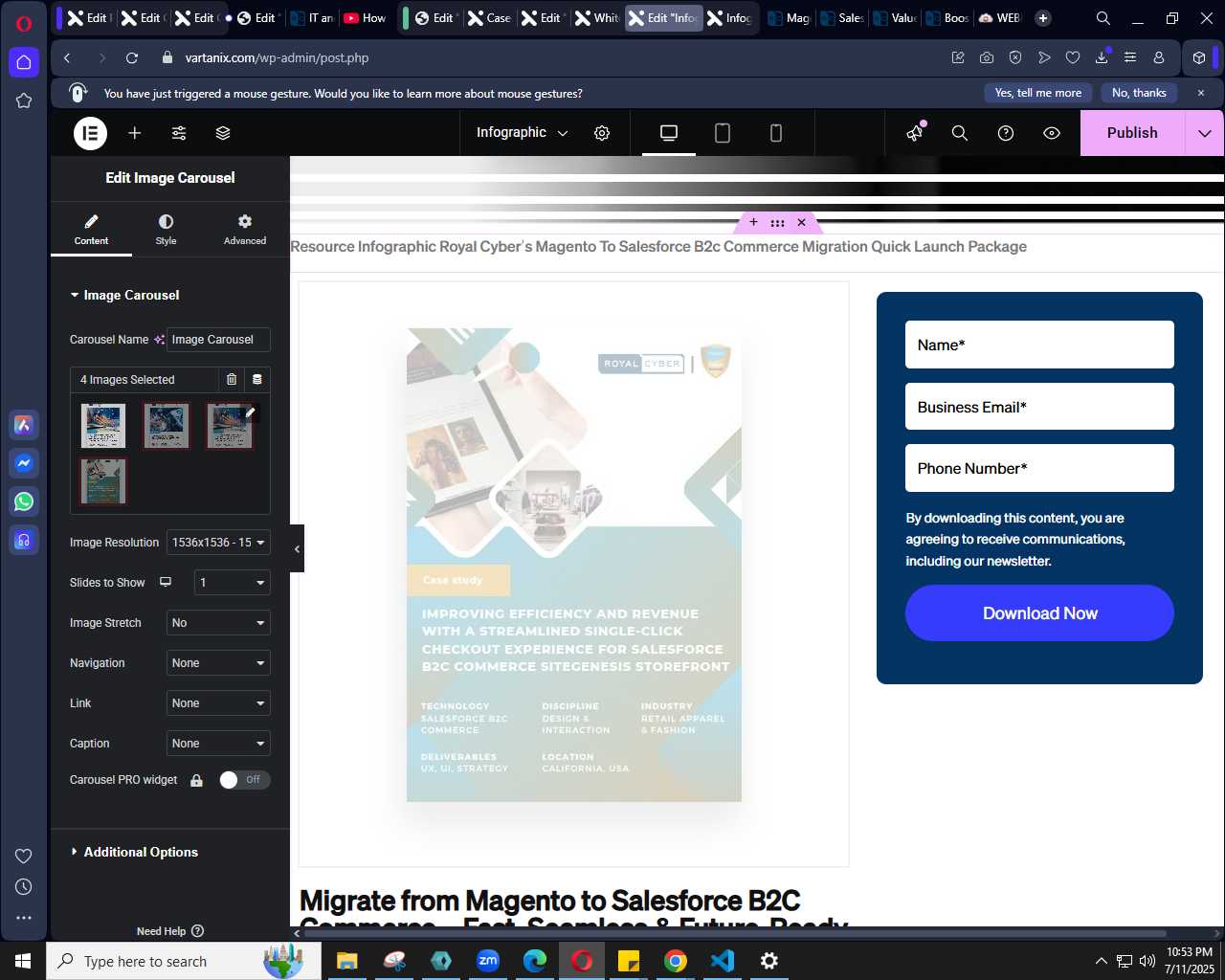Click the Publish button

coord(1132,133)
